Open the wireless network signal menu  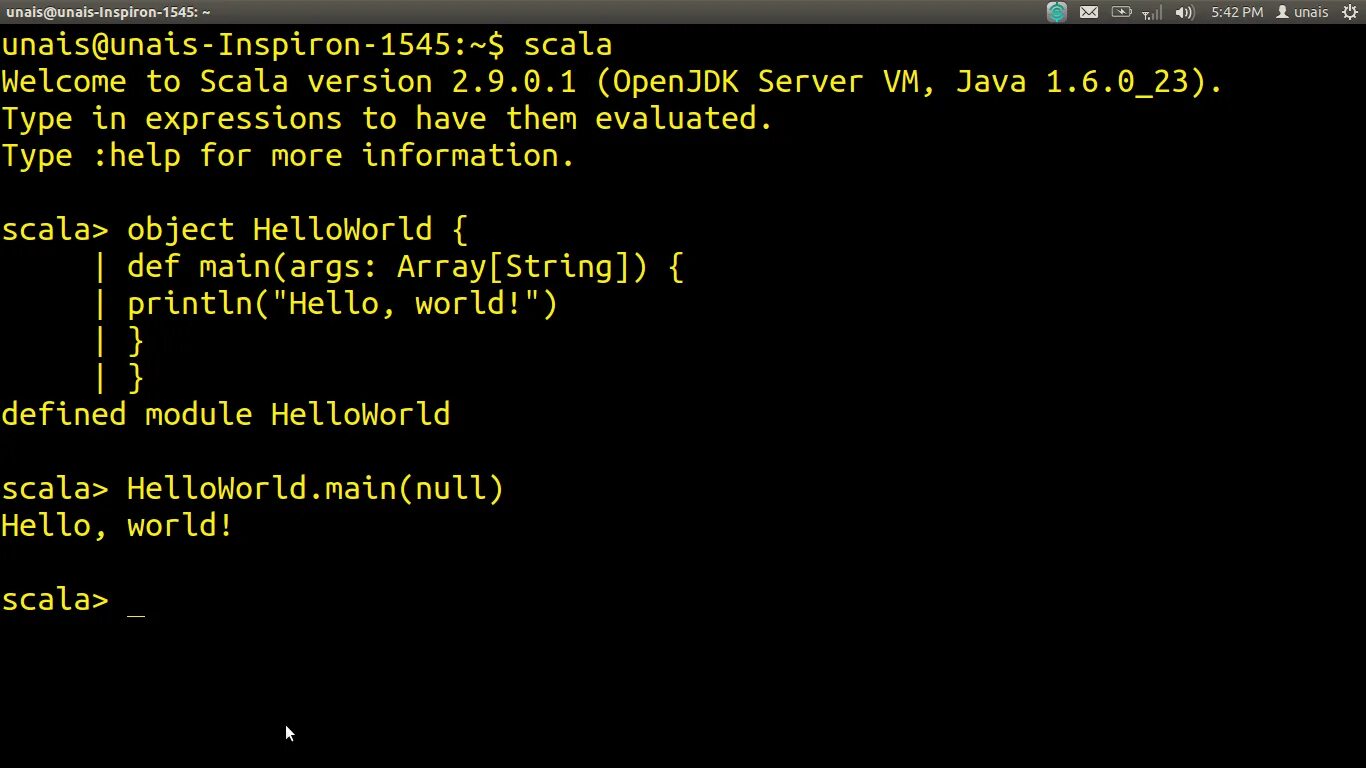click(1152, 12)
